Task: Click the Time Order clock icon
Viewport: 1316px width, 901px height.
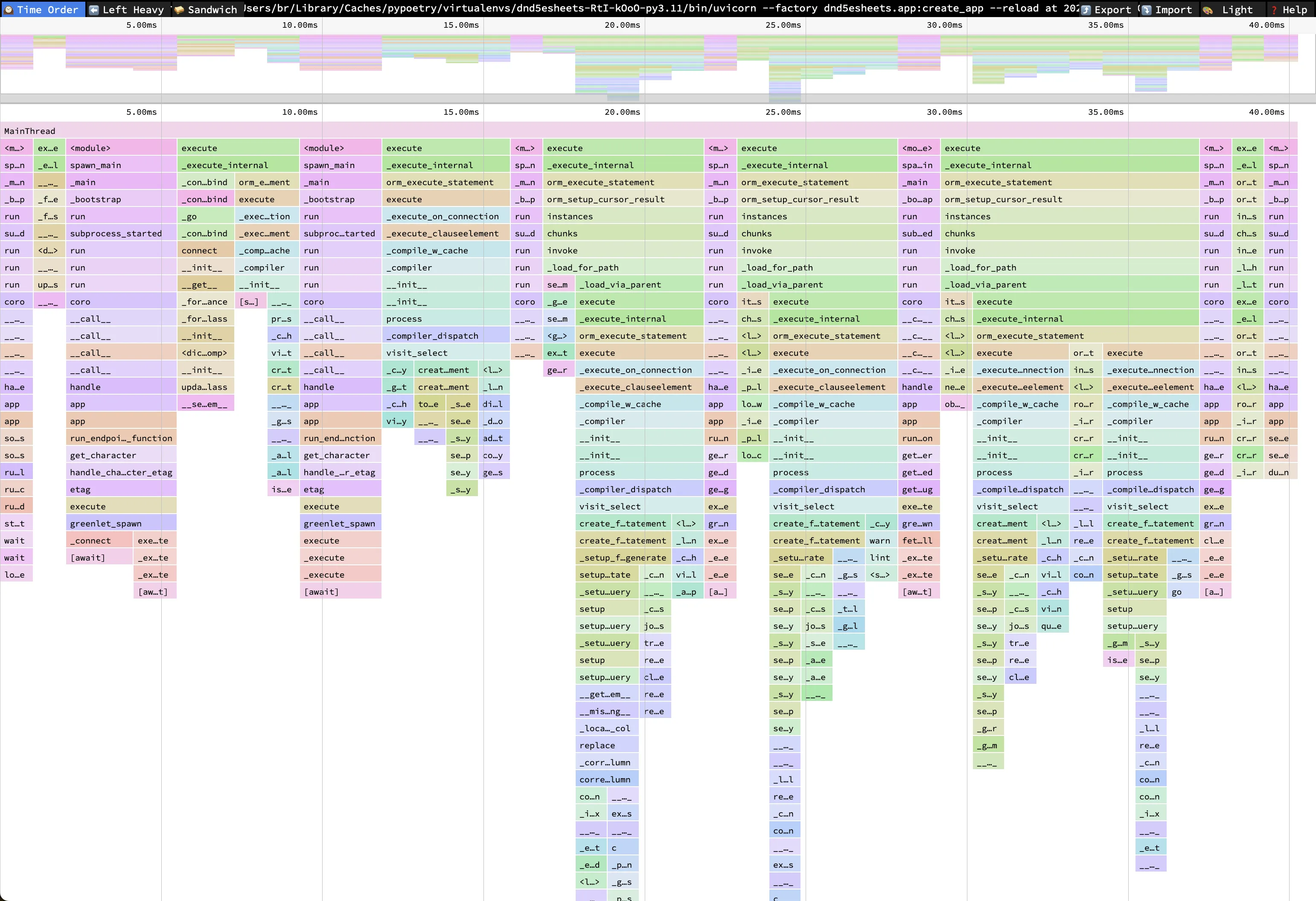Action: pyautogui.click(x=9, y=10)
